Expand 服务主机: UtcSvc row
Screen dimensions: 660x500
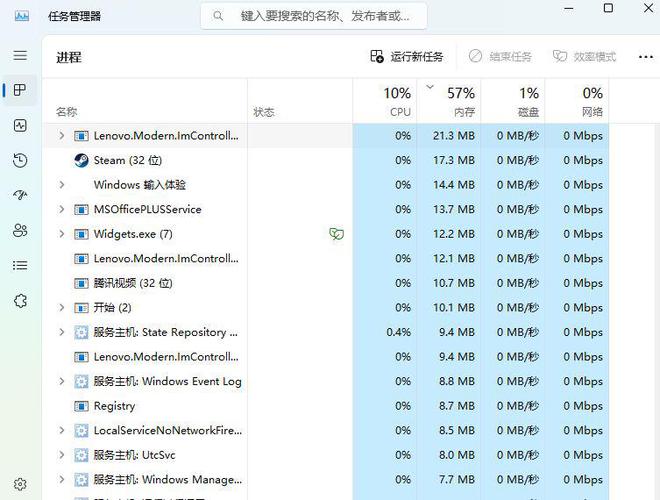(61, 455)
